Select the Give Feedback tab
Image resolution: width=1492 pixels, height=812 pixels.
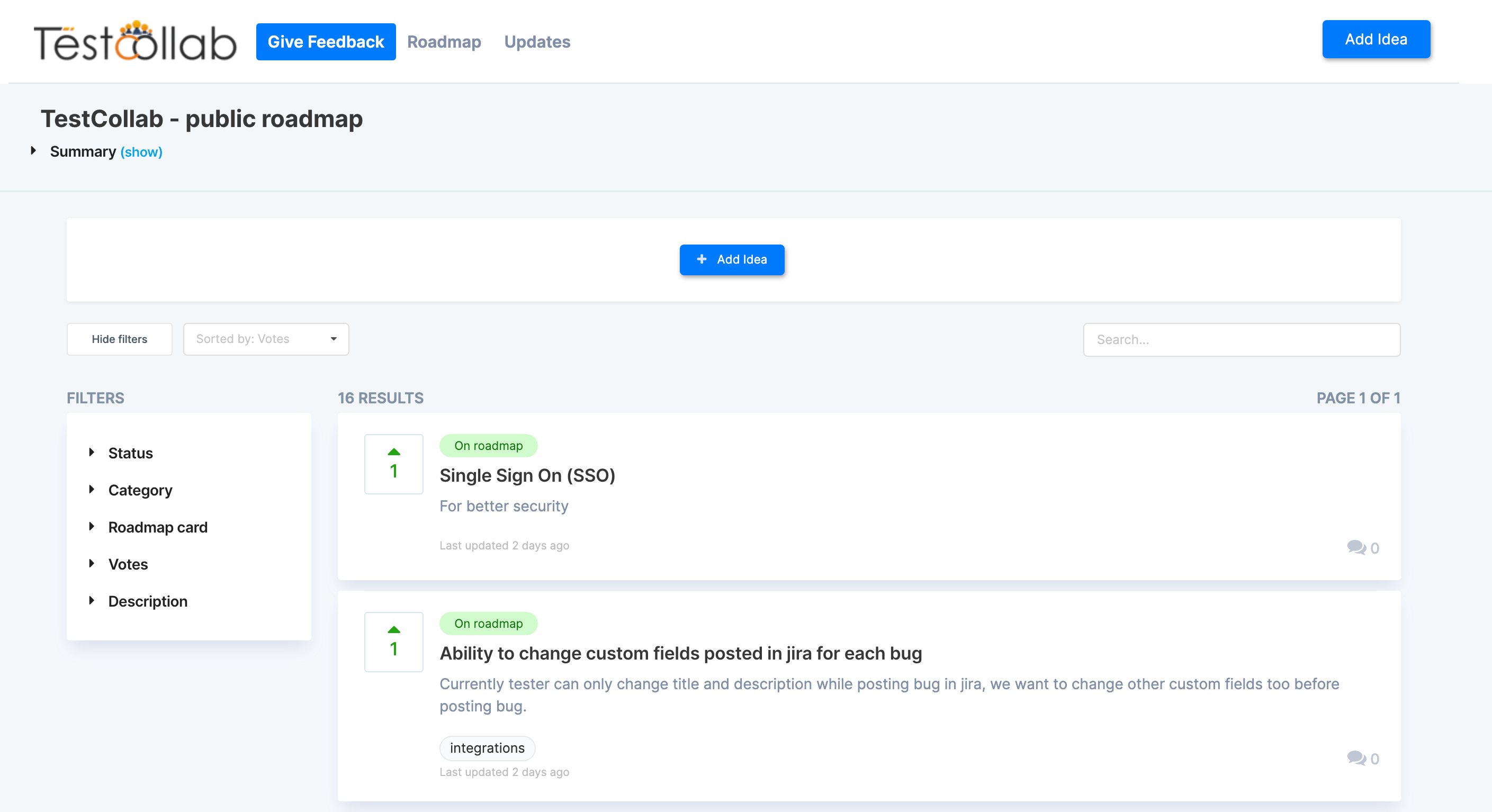click(326, 41)
